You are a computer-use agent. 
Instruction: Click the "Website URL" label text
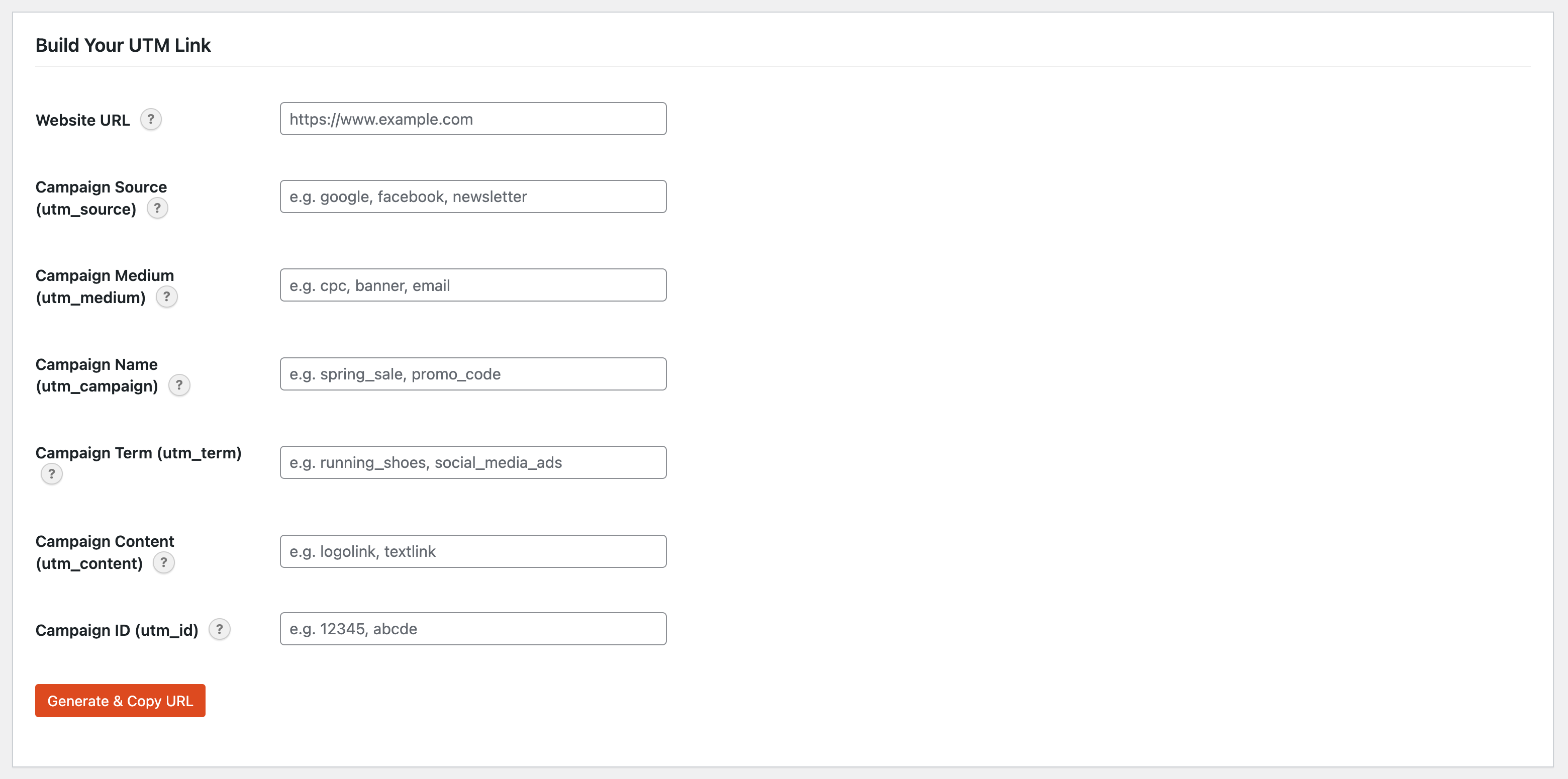click(83, 121)
